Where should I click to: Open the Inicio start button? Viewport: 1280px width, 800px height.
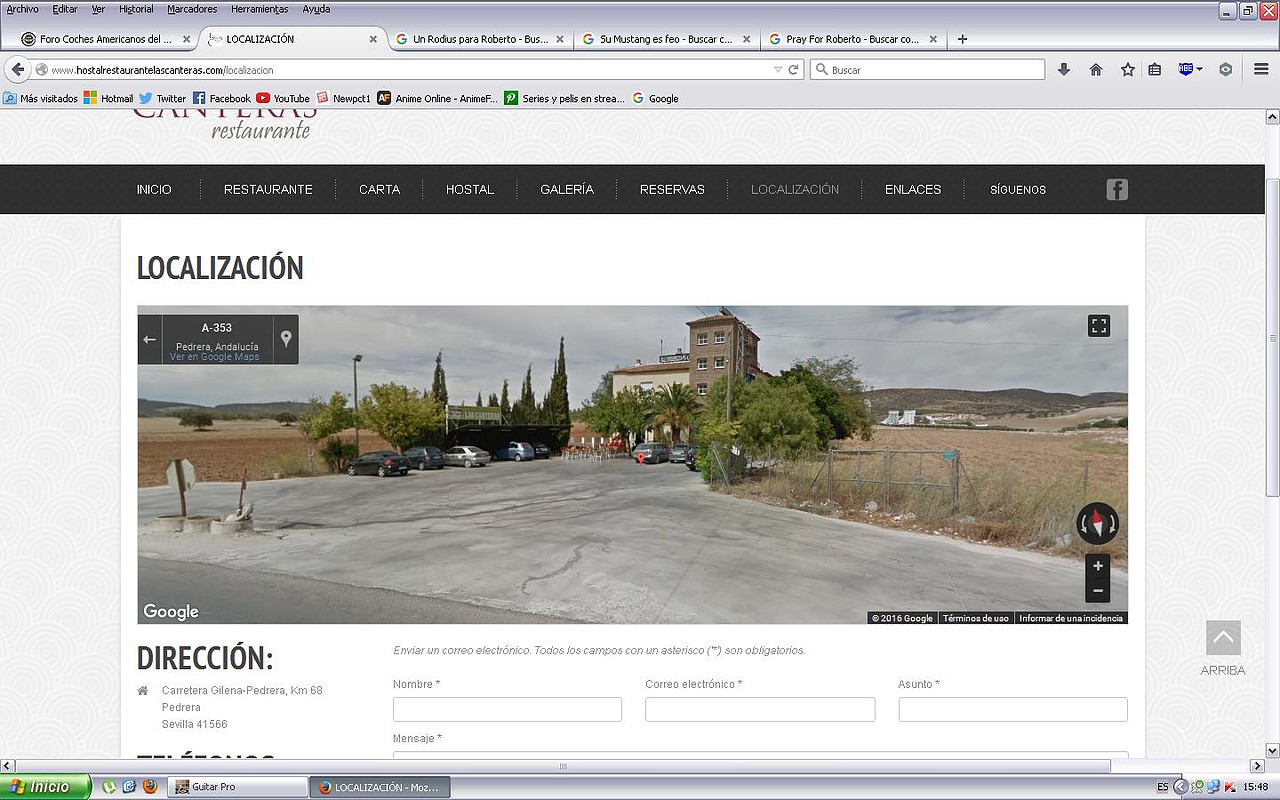(46, 787)
